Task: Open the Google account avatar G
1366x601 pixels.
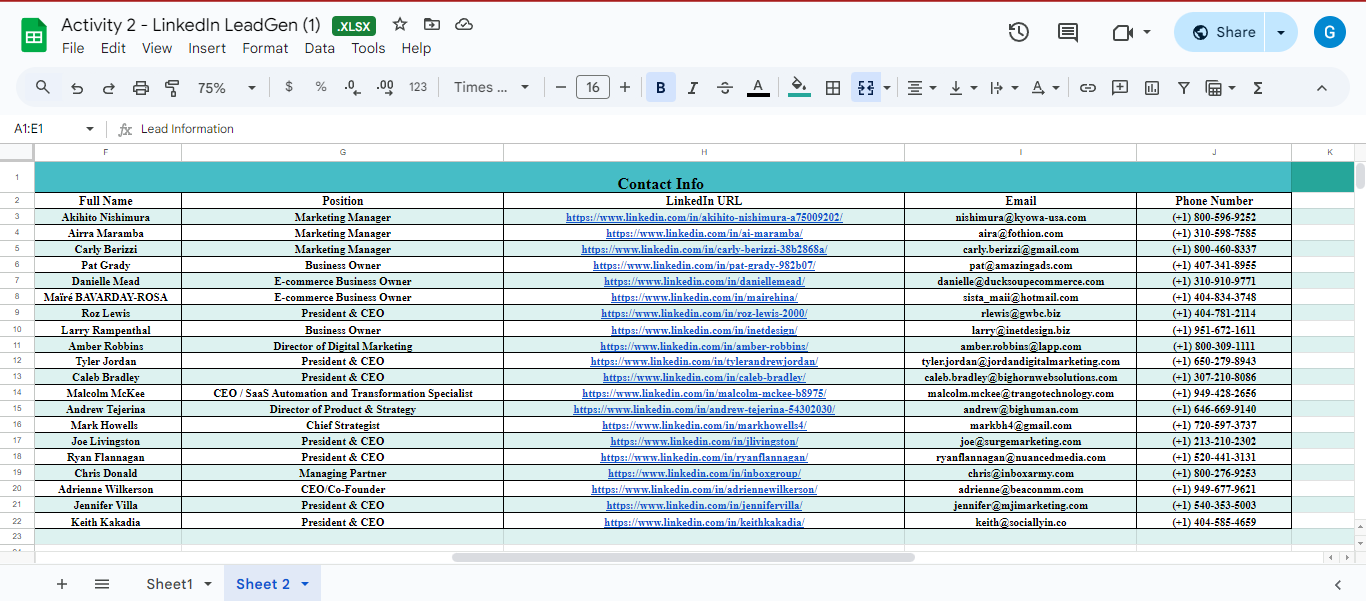Action: coord(1330,32)
